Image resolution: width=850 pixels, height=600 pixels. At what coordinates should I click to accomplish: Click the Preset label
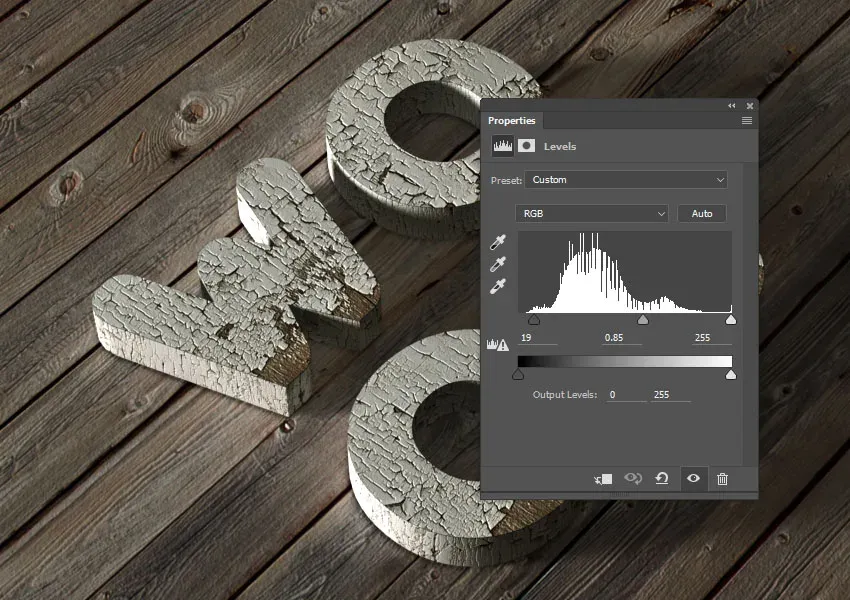(506, 180)
